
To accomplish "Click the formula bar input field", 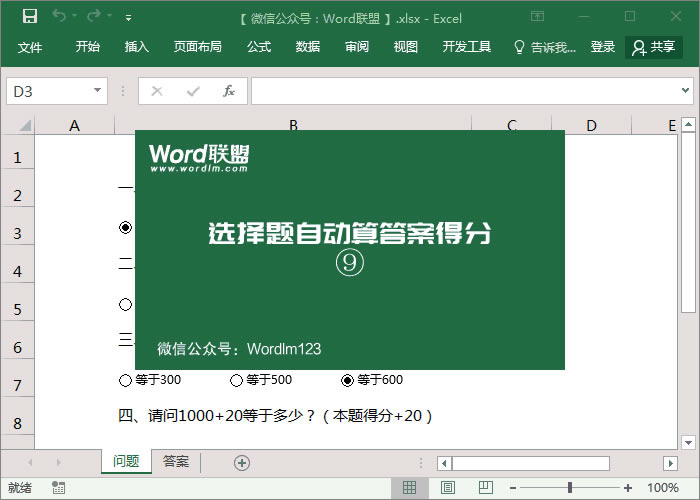I will click(x=460, y=91).
